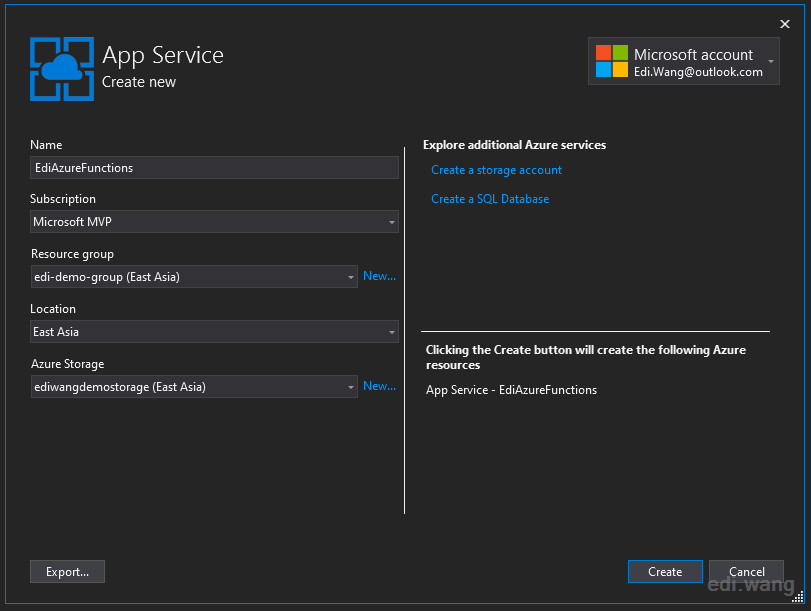
Task: Expand the Subscription dropdown showing Microsoft MVP
Action: pos(214,222)
